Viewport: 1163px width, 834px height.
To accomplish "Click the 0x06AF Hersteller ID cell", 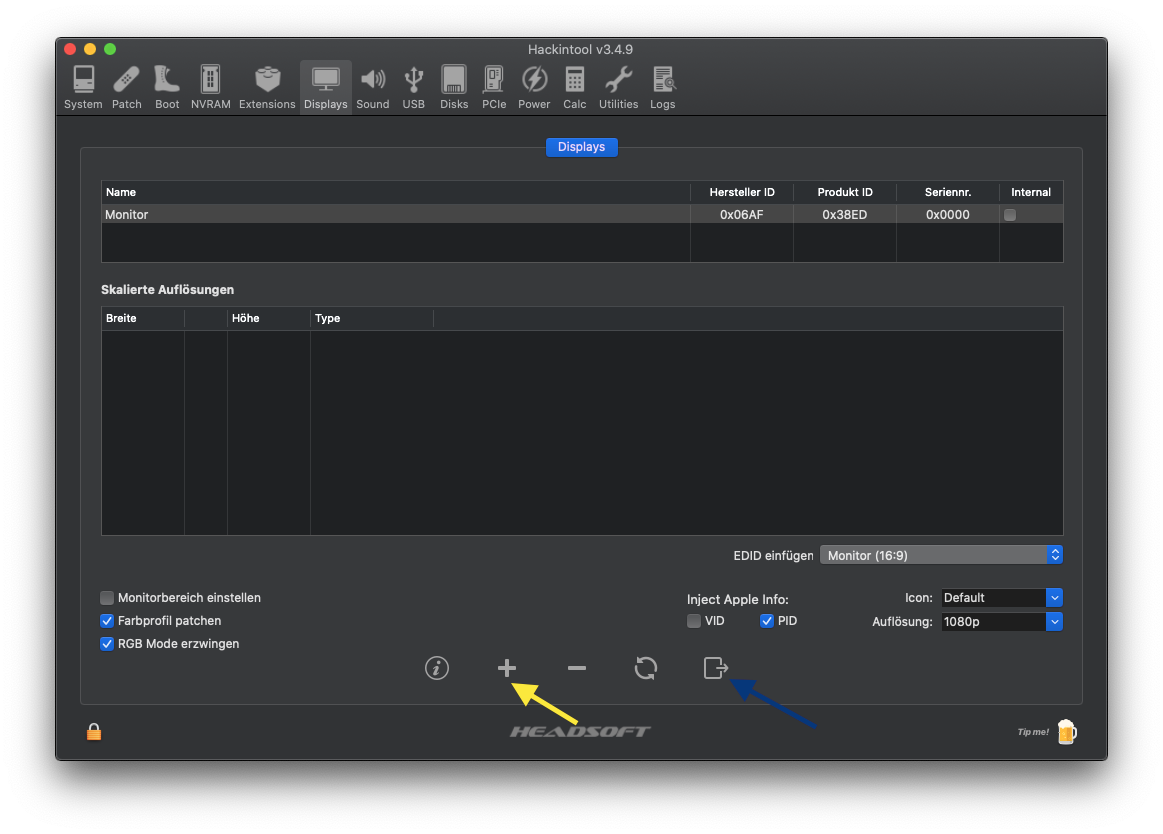I will click(x=742, y=214).
